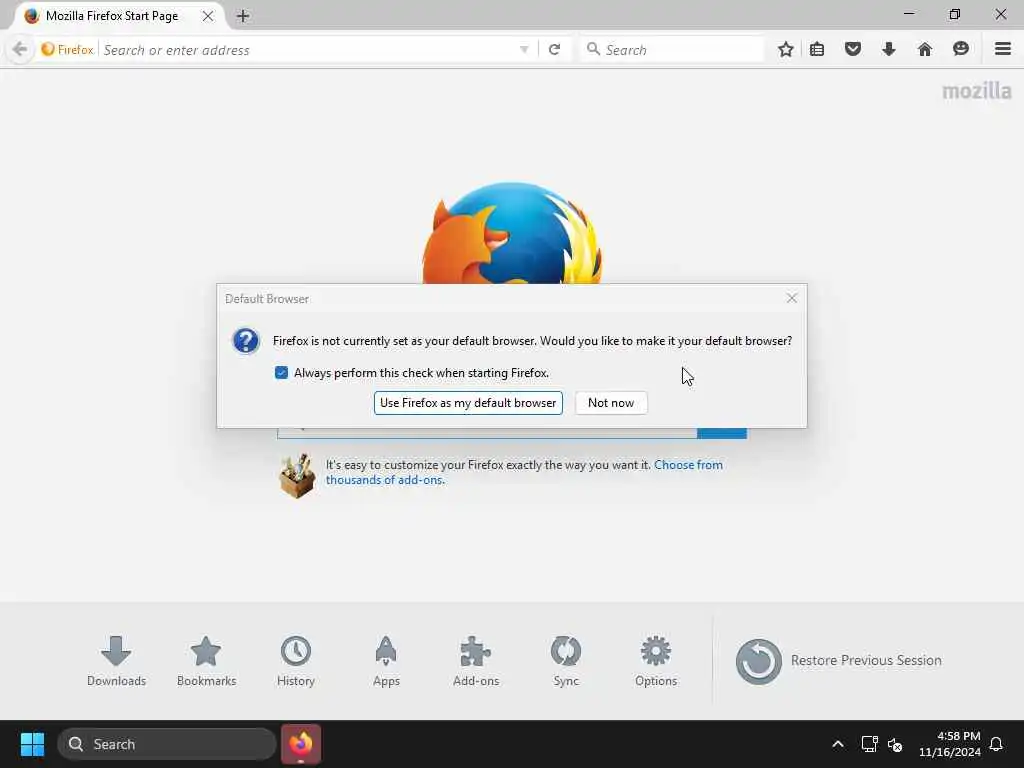
Task: Reload the current page
Action: [x=554, y=50]
